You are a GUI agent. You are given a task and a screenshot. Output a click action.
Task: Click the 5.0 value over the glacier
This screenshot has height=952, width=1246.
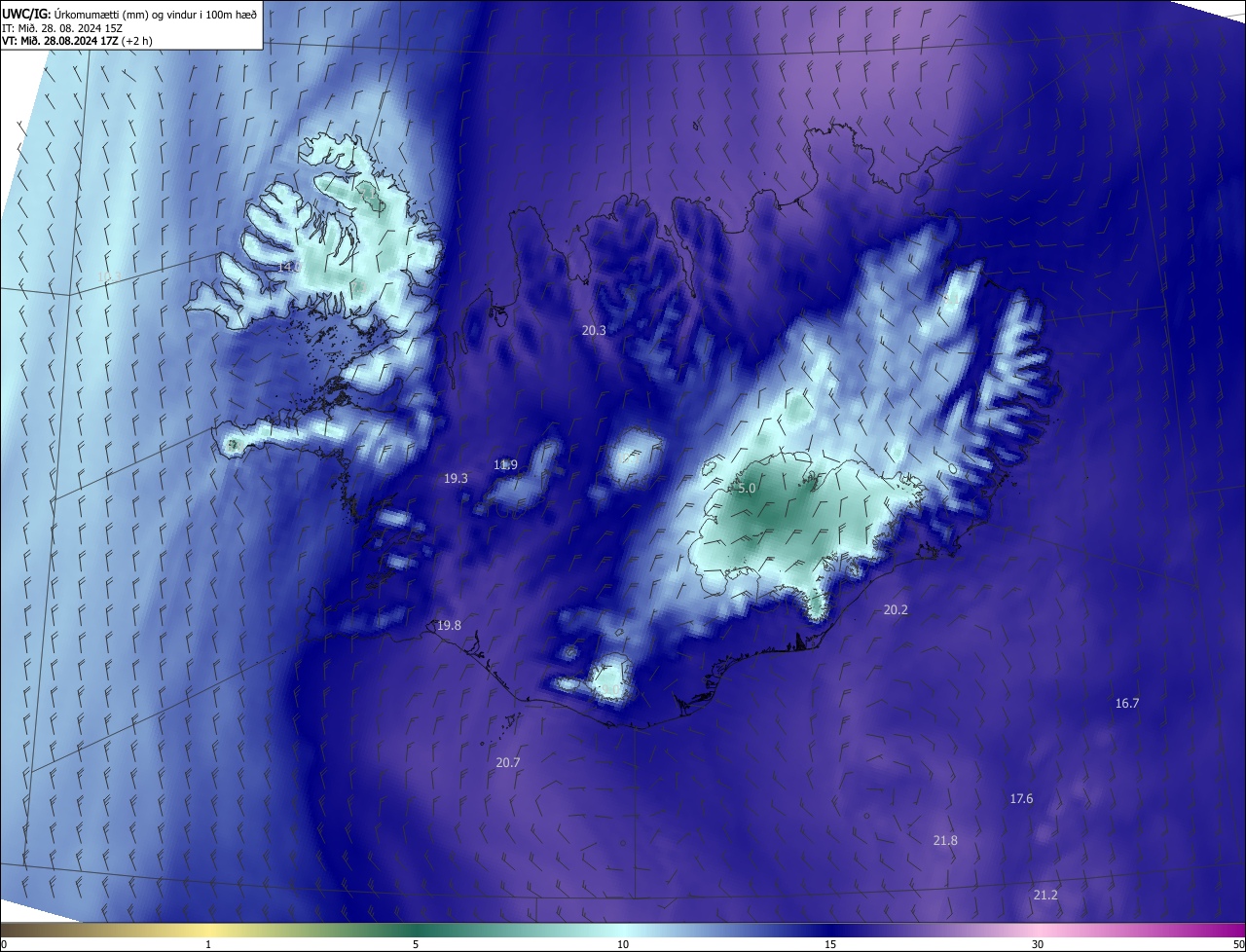746,489
